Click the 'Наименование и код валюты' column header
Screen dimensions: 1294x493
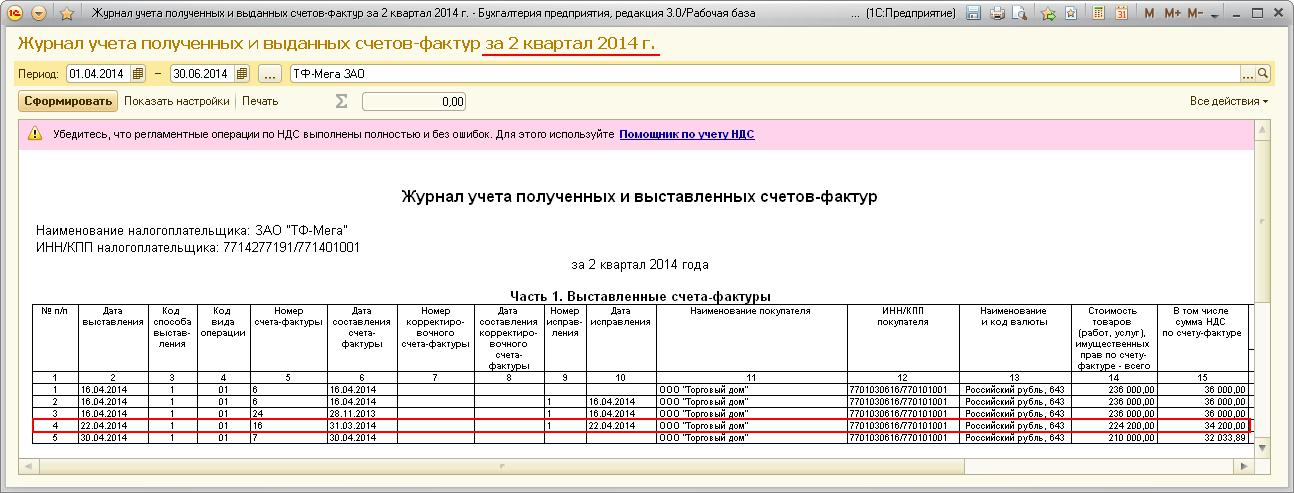[x=1016, y=338]
